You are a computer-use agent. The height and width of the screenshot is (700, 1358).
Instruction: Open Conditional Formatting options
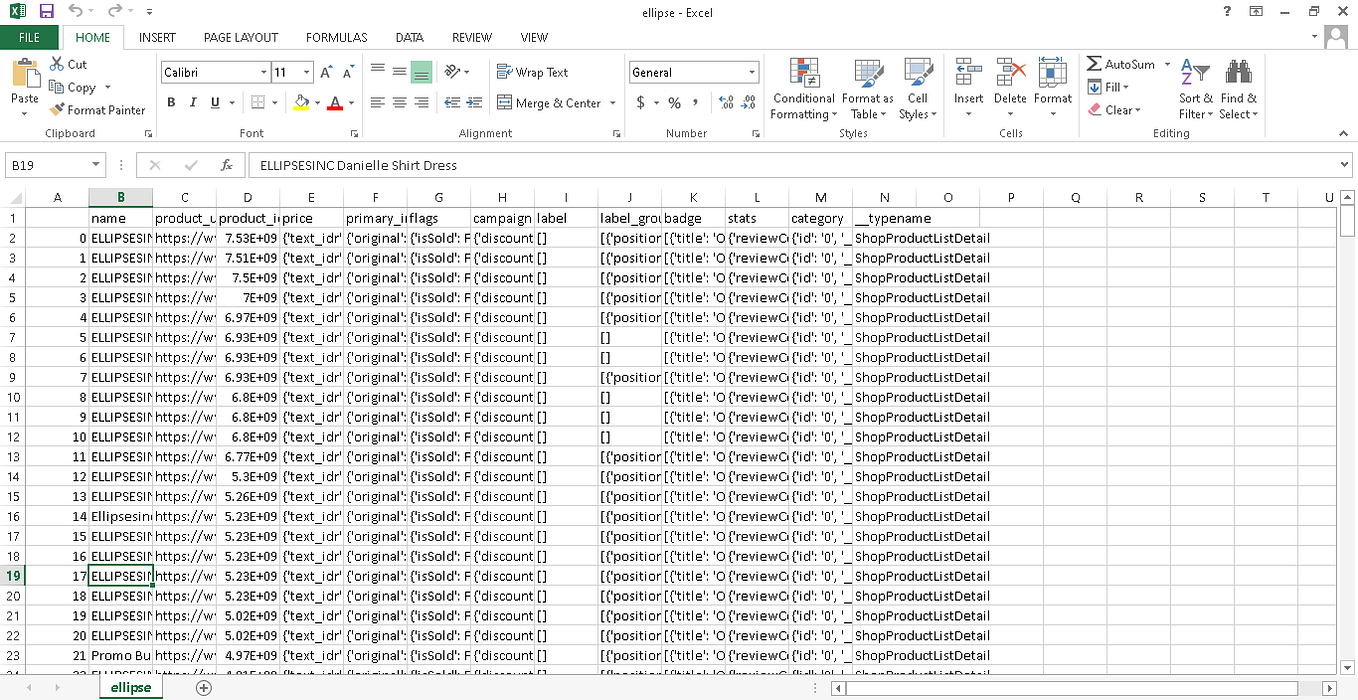pyautogui.click(x=802, y=88)
